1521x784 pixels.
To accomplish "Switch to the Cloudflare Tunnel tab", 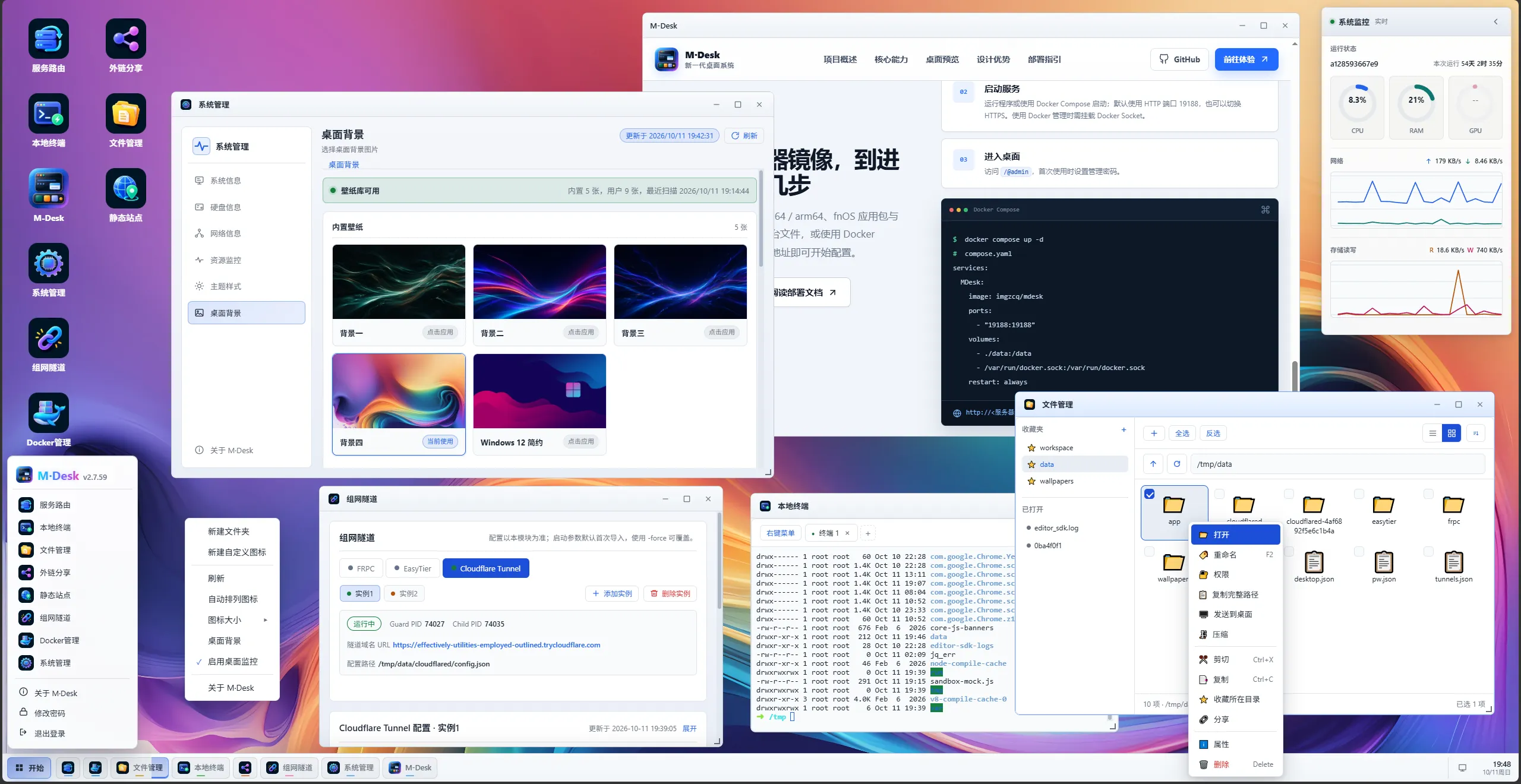I will (485, 568).
